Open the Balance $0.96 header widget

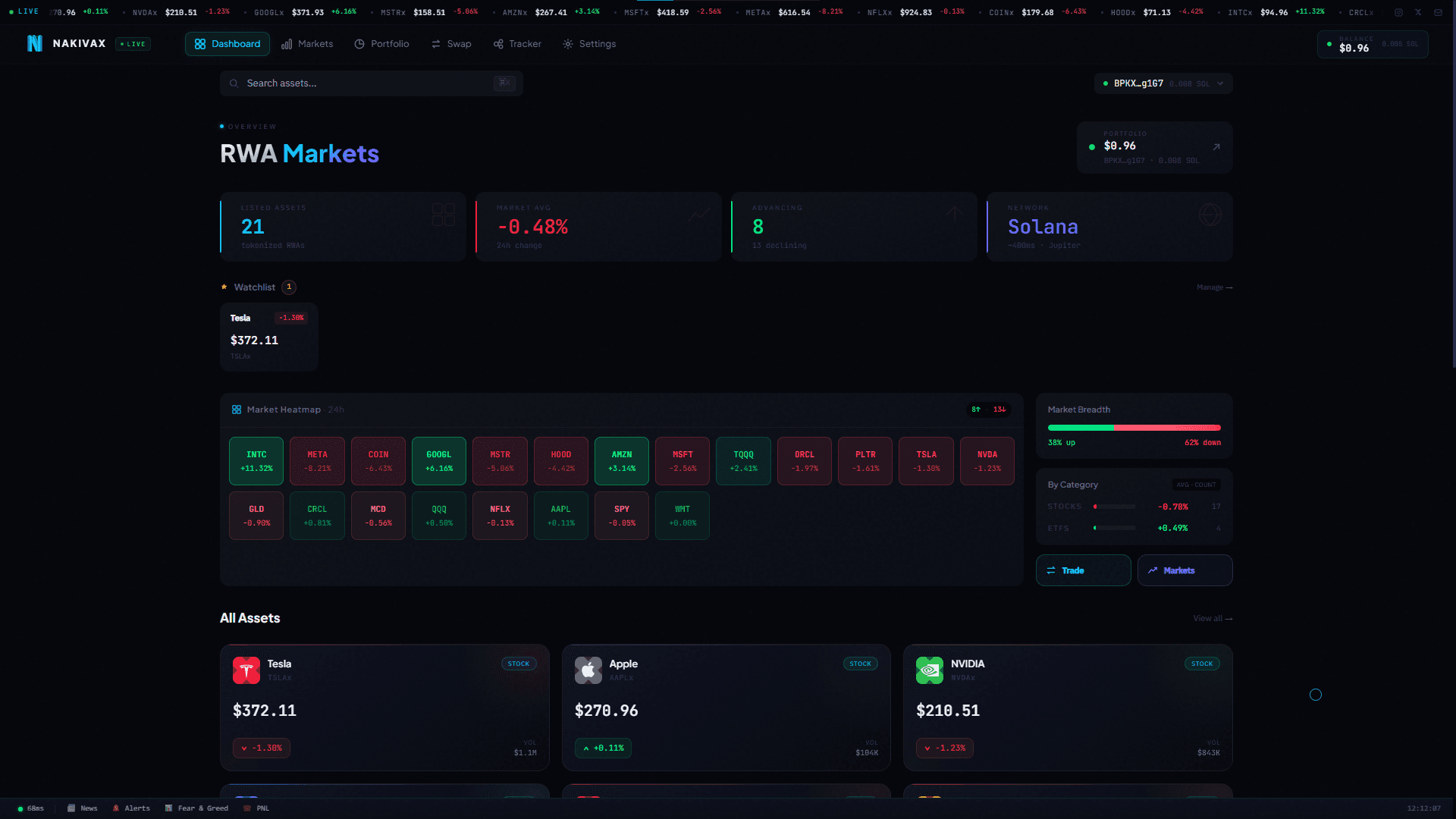point(1373,45)
